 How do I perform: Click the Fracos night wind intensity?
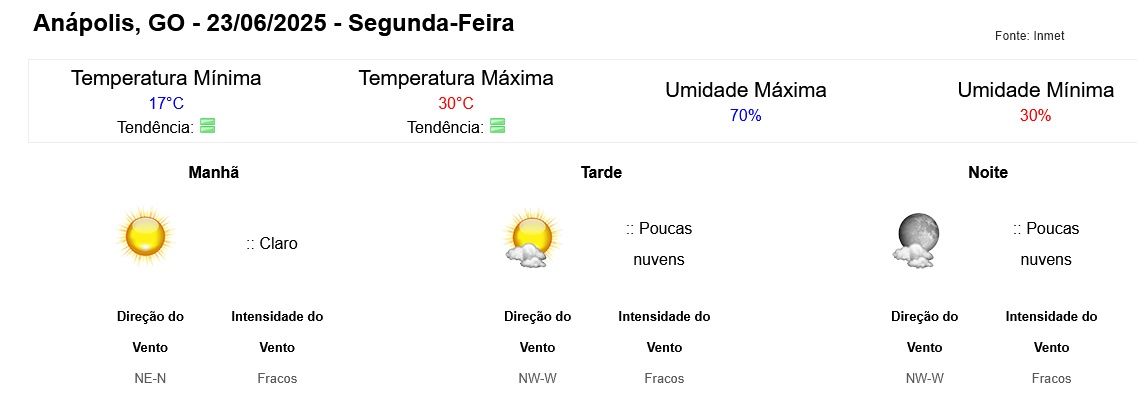click(x=1051, y=378)
